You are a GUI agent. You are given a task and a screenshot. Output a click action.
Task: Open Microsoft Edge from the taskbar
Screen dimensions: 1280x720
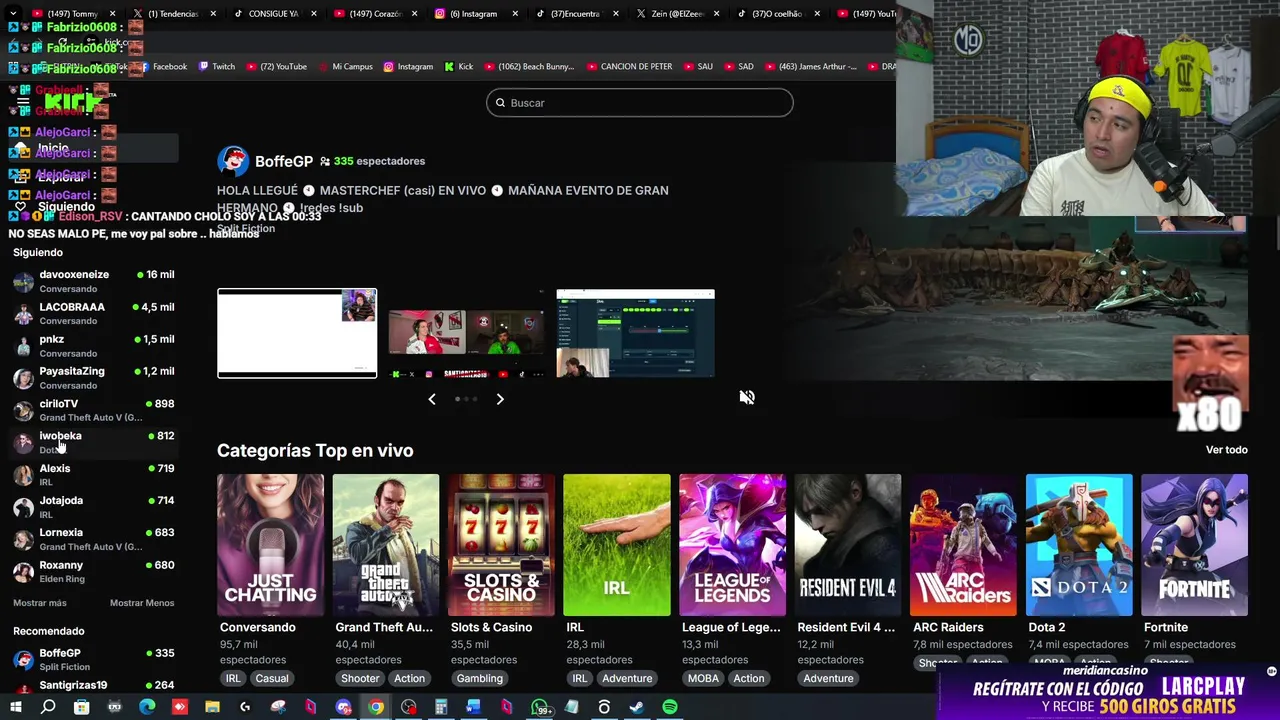click(x=147, y=707)
